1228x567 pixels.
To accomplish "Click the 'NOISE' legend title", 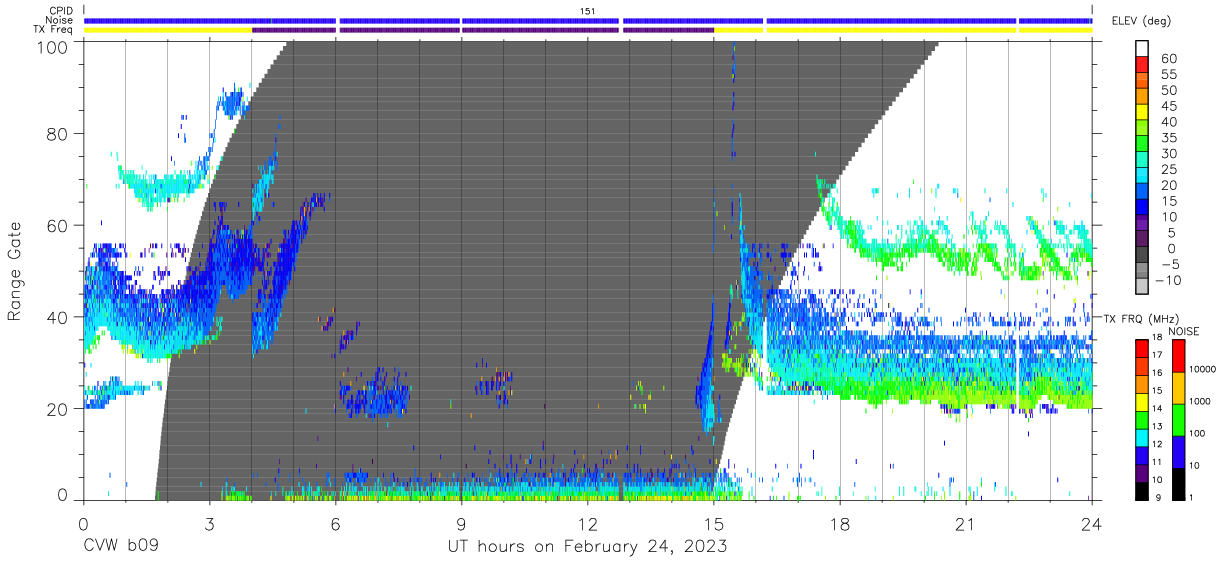I will tap(1183, 331).
